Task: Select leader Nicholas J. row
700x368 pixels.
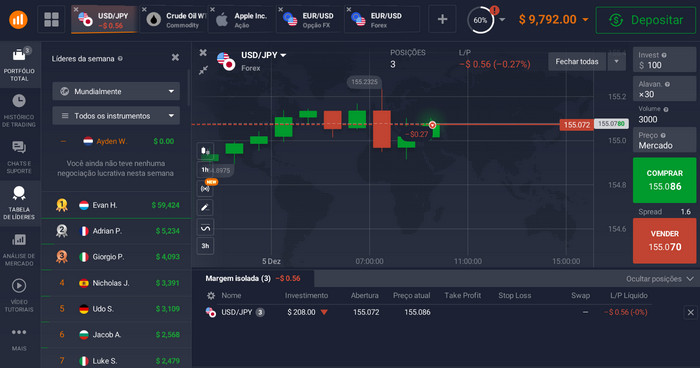Action: (x=116, y=283)
